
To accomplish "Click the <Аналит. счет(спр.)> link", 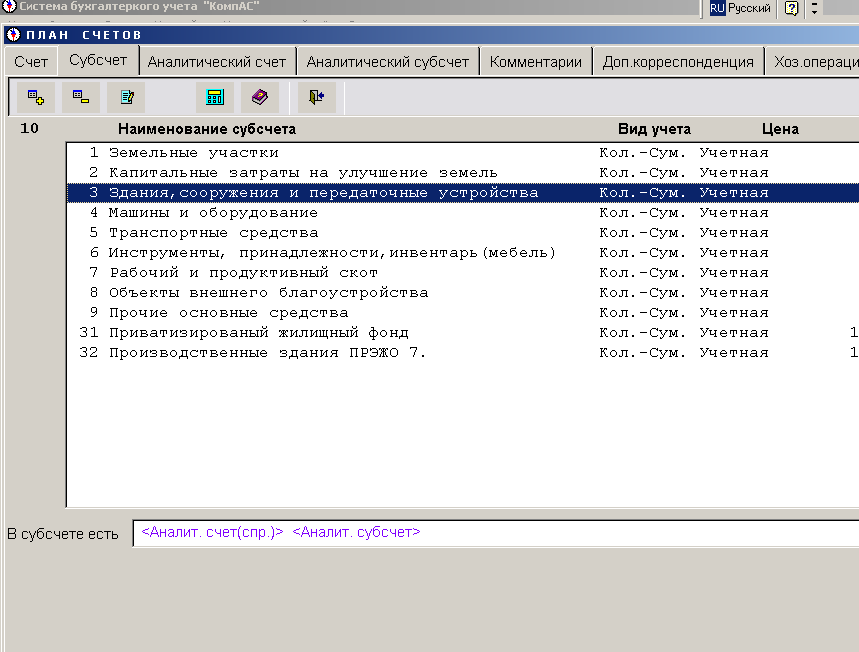I will pos(212,533).
